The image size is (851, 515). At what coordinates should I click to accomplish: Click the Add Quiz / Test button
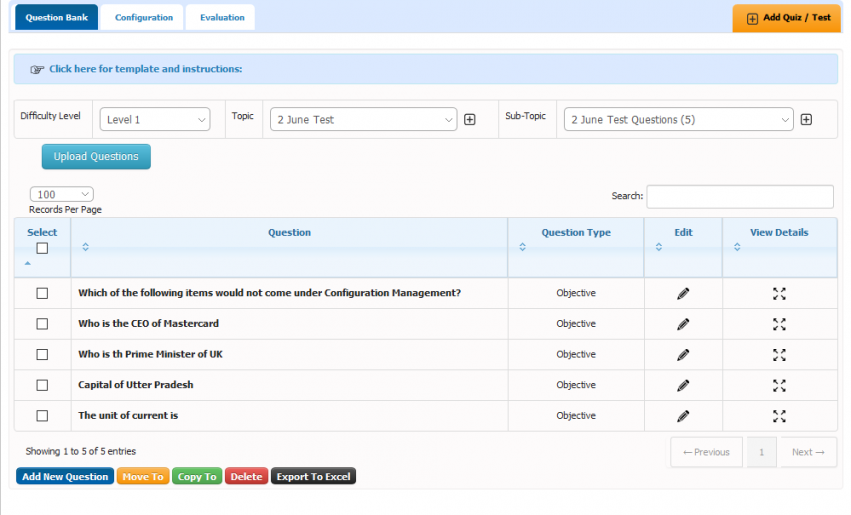pos(786,18)
